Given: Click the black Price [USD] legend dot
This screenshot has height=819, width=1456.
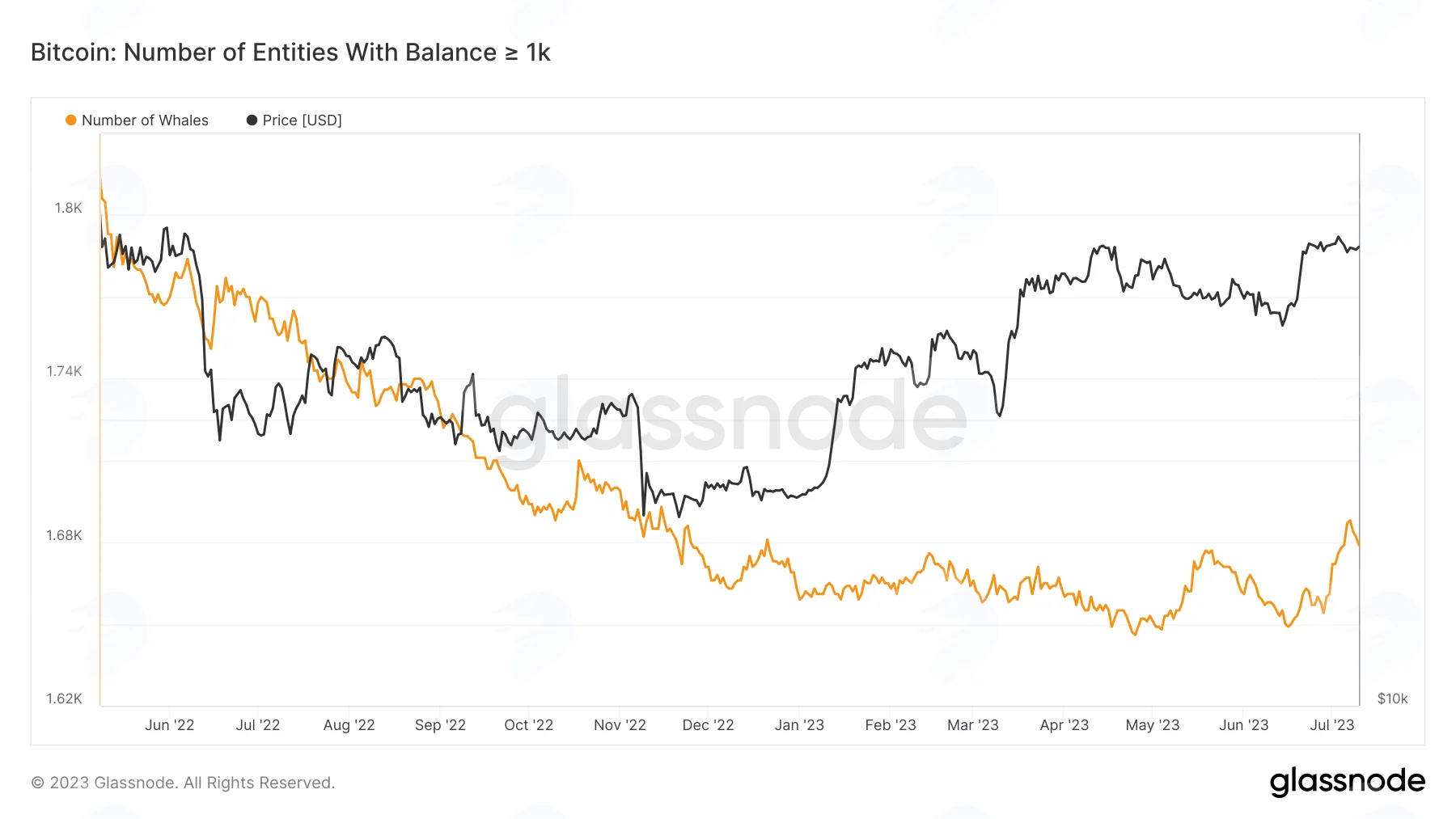Looking at the screenshot, I should click(252, 120).
